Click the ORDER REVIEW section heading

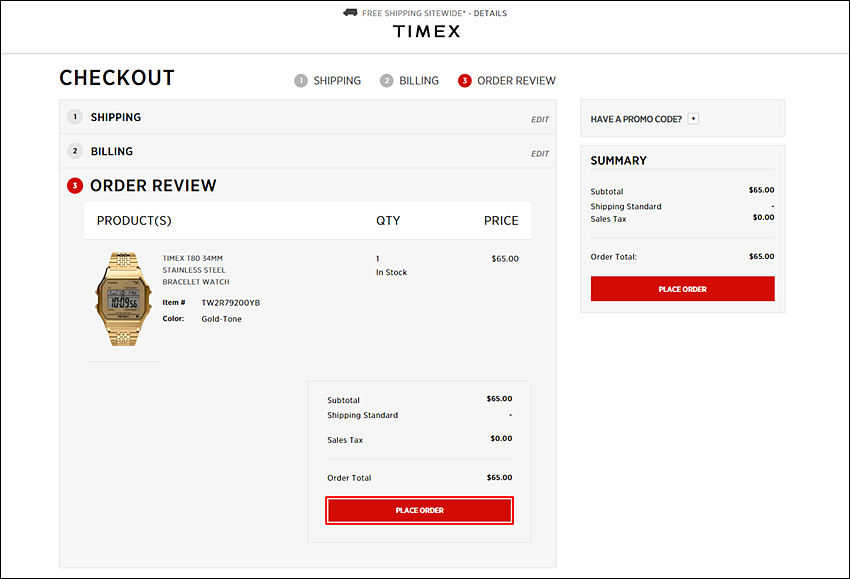pos(153,185)
